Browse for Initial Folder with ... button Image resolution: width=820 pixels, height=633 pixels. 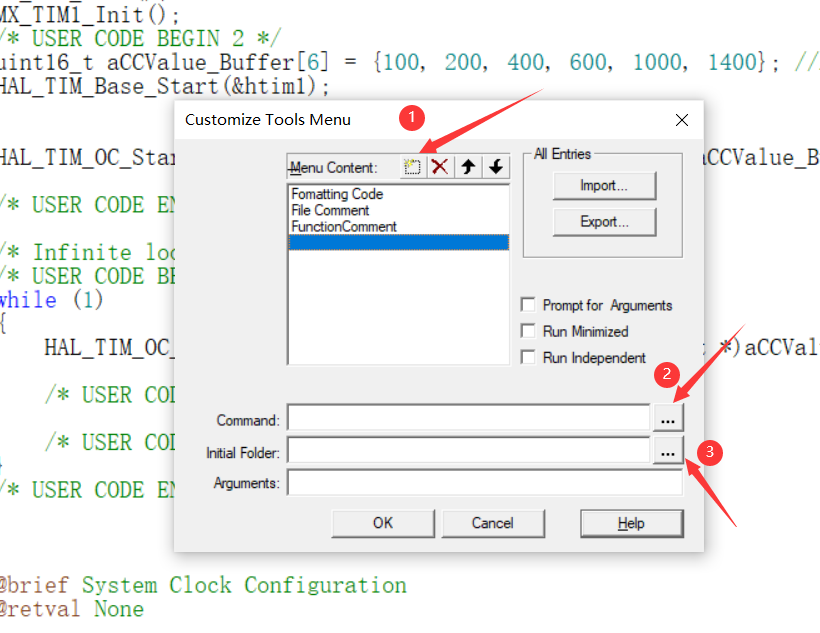[x=668, y=451]
